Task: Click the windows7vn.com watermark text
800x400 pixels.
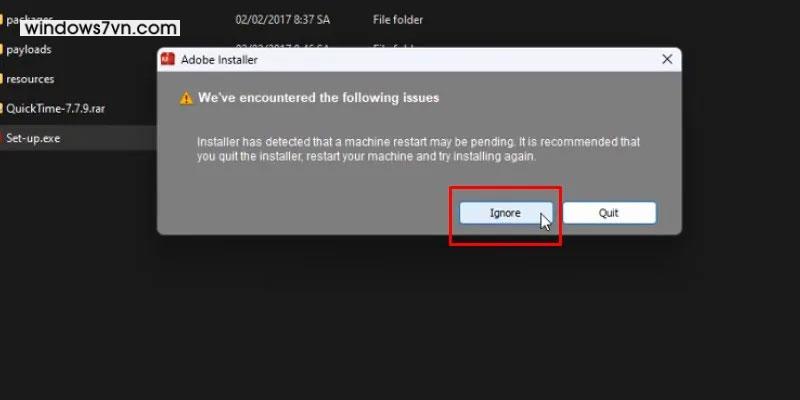Action: pyautogui.click(x=100, y=28)
